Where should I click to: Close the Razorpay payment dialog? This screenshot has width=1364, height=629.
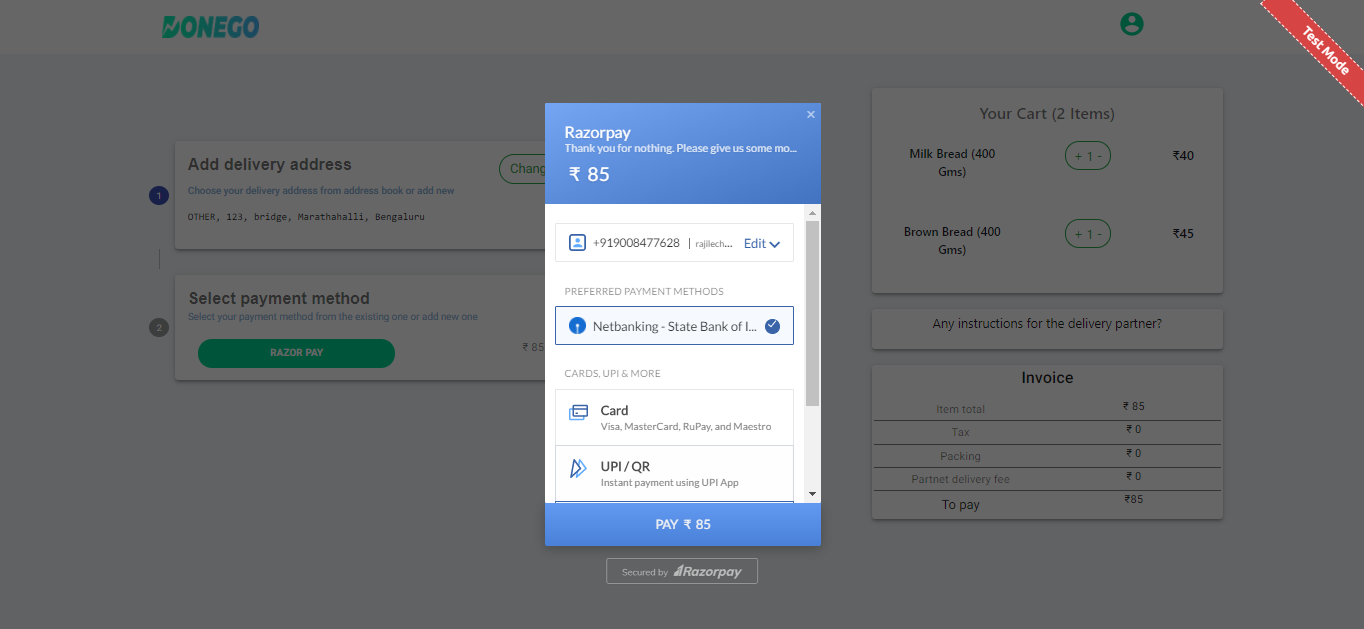coord(811,114)
